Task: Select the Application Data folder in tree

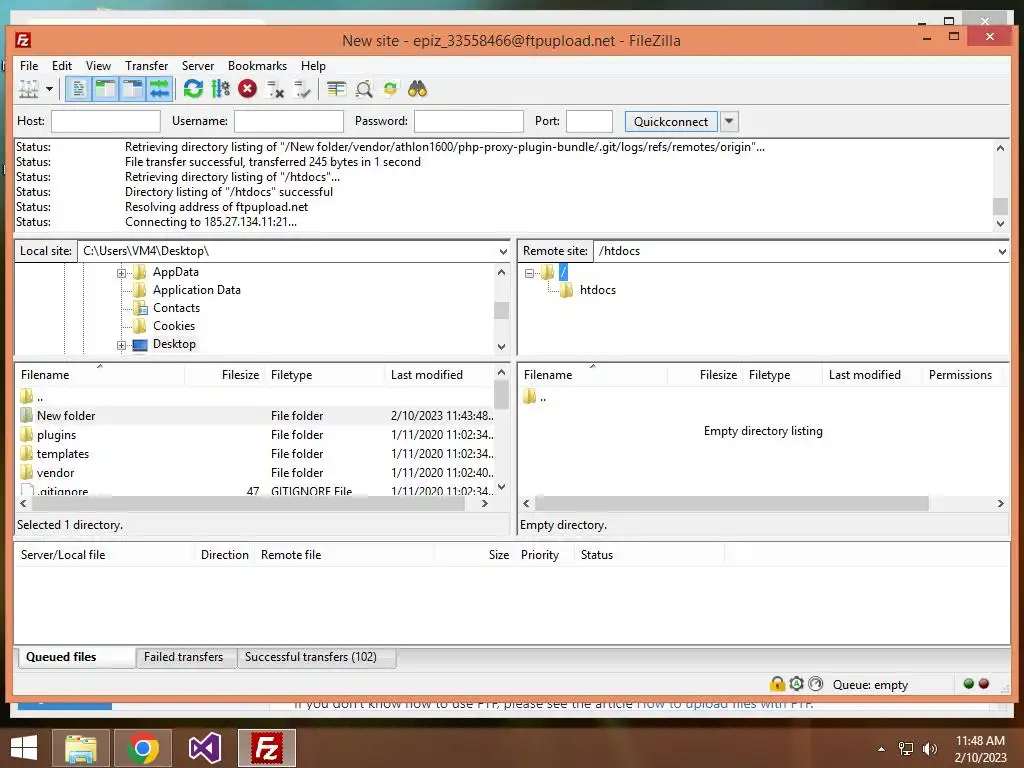Action: pyautogui.click(x=197, y=290)
